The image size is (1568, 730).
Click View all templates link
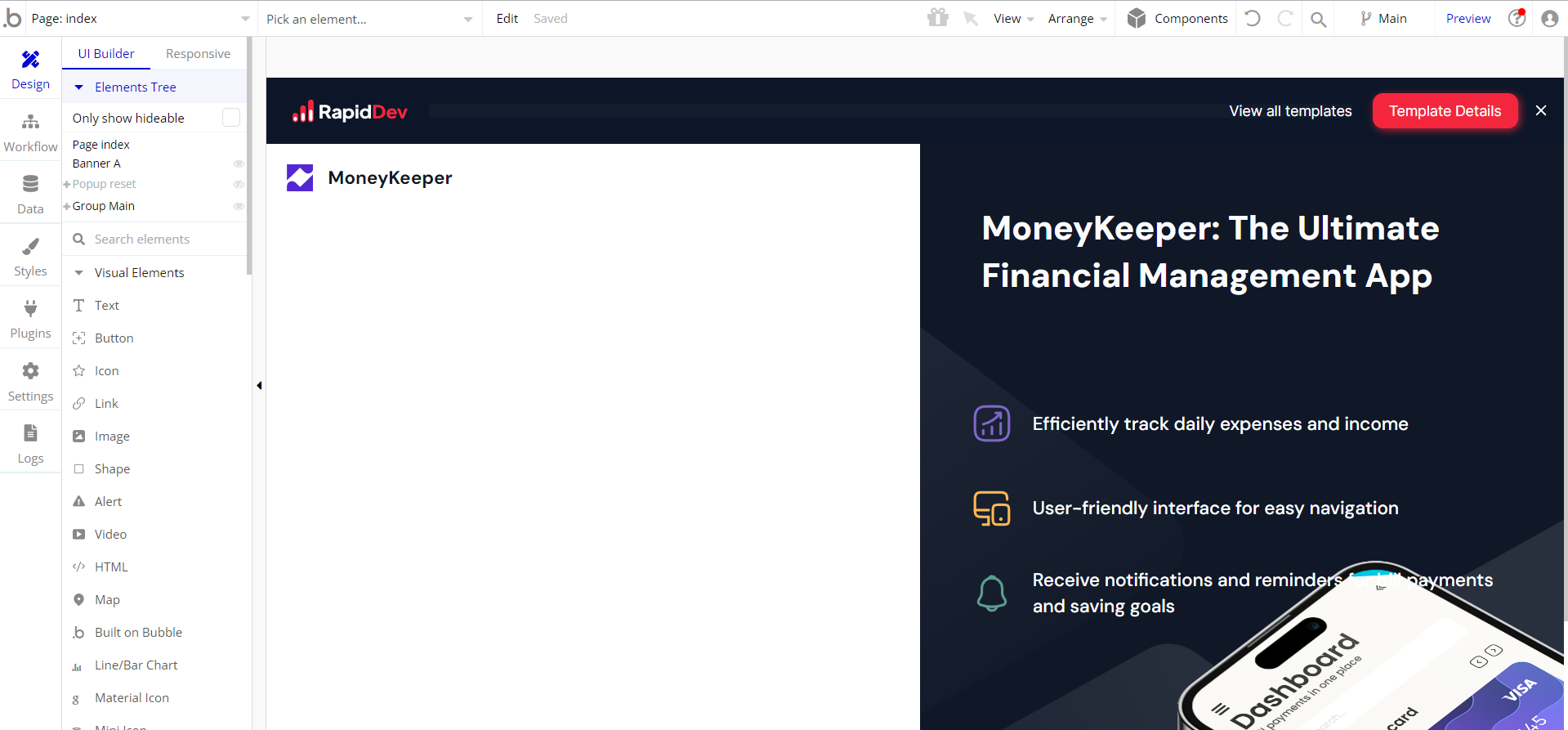(1290, 111)
